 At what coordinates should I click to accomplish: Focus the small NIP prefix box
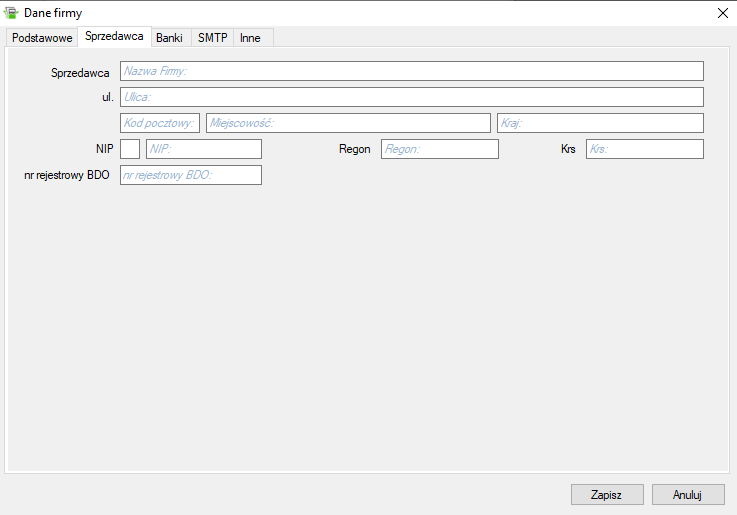(x=130, y=149)
